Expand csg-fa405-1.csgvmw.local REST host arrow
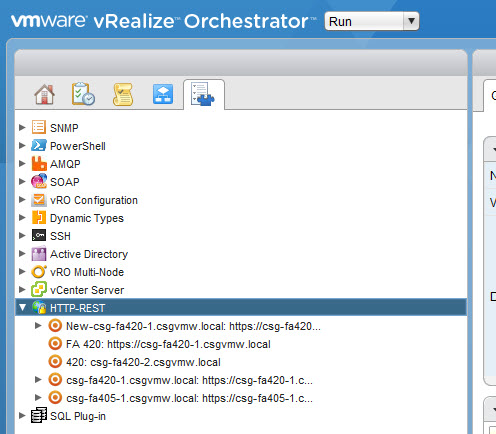The image size is (496, 434). [38, 397]
